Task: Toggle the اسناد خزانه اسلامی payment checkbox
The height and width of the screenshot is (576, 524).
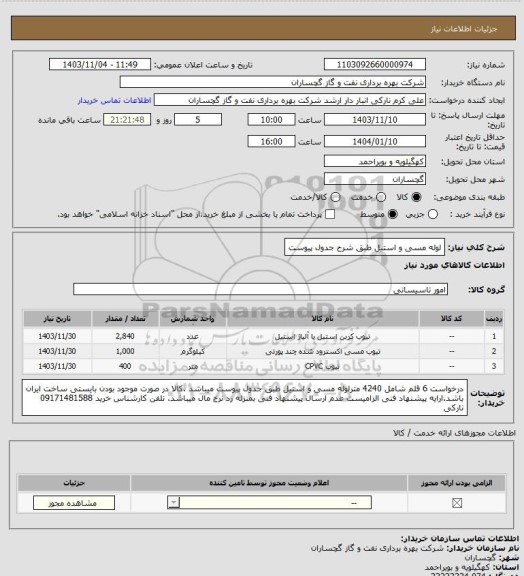Action: click(x=330, y=214)
